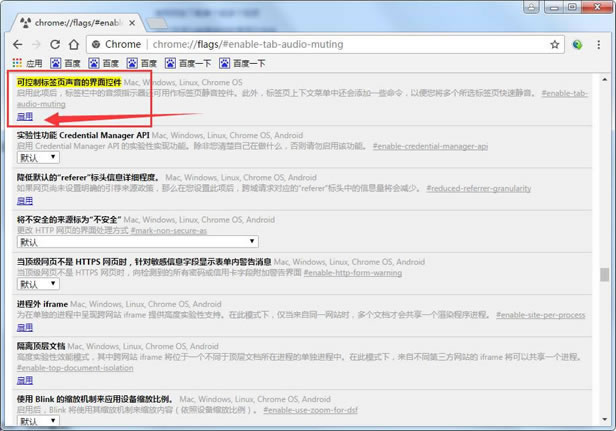The width and height of the screenshot is (616, 431).
Task: Enable the reduced referer granularity flag
Action: (x=25, y=201)
